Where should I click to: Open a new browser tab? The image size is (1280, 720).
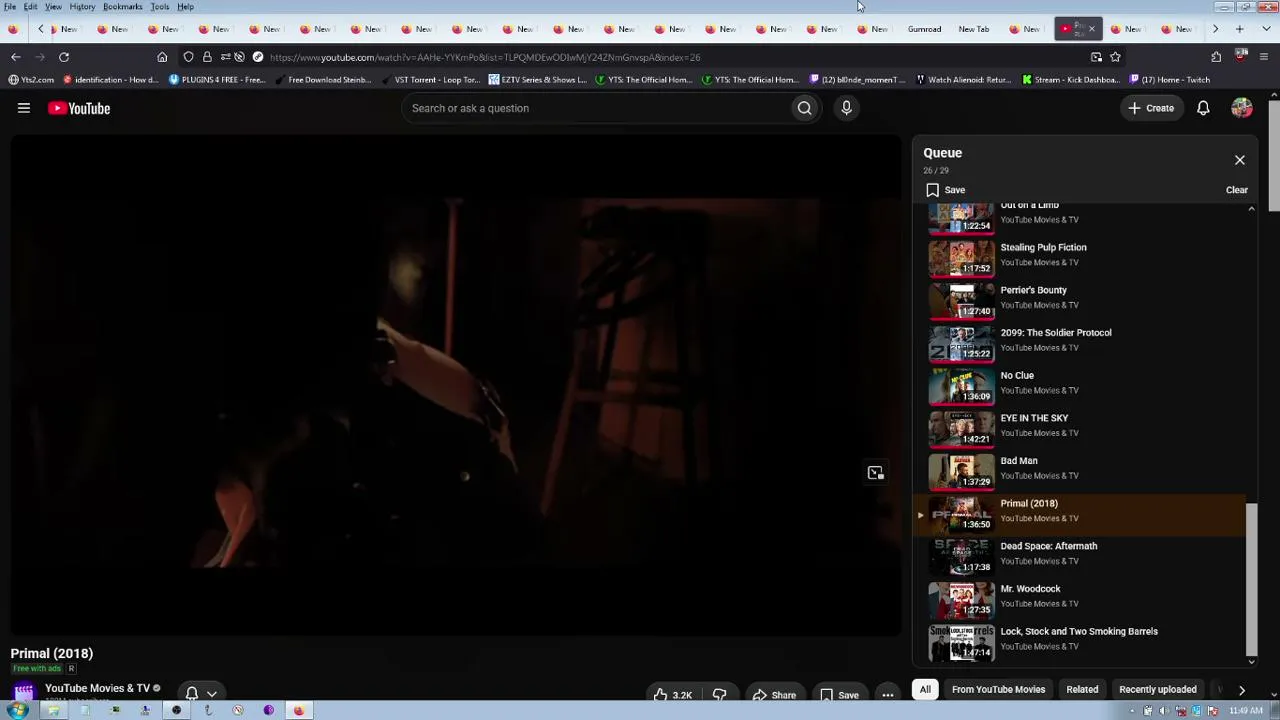coord(1240,29)
